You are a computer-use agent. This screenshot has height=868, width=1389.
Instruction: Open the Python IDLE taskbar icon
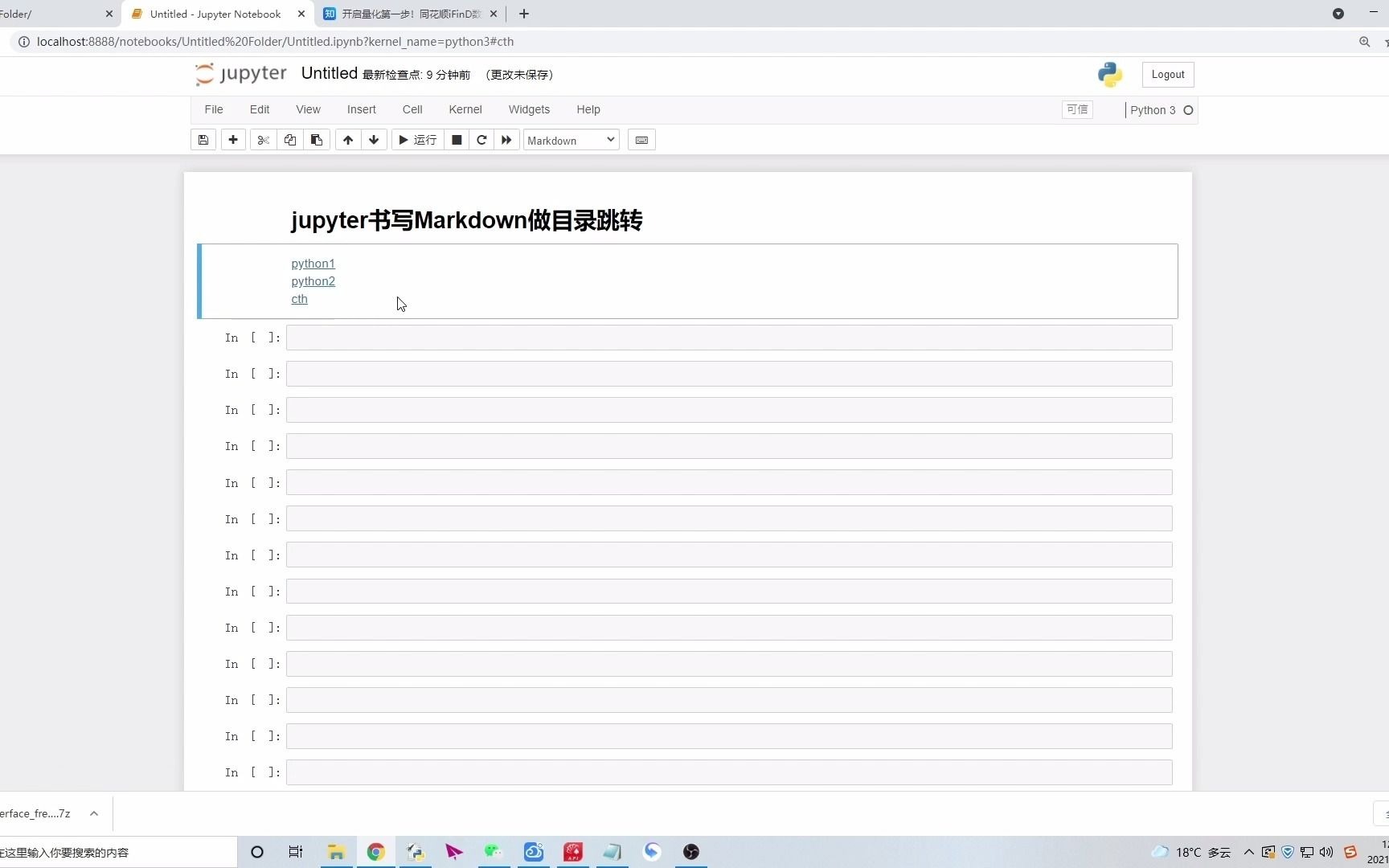[x=415, y=852]
